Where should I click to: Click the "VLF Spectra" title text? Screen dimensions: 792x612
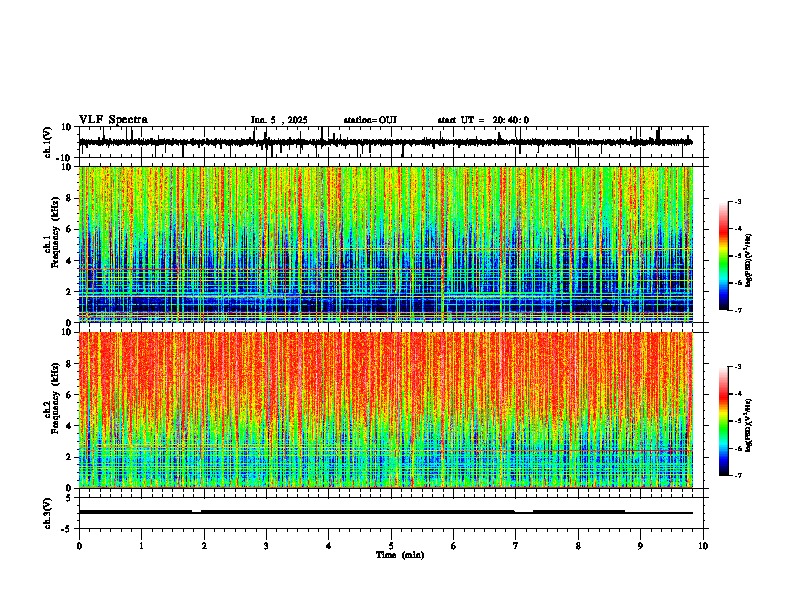click(113, 120)
